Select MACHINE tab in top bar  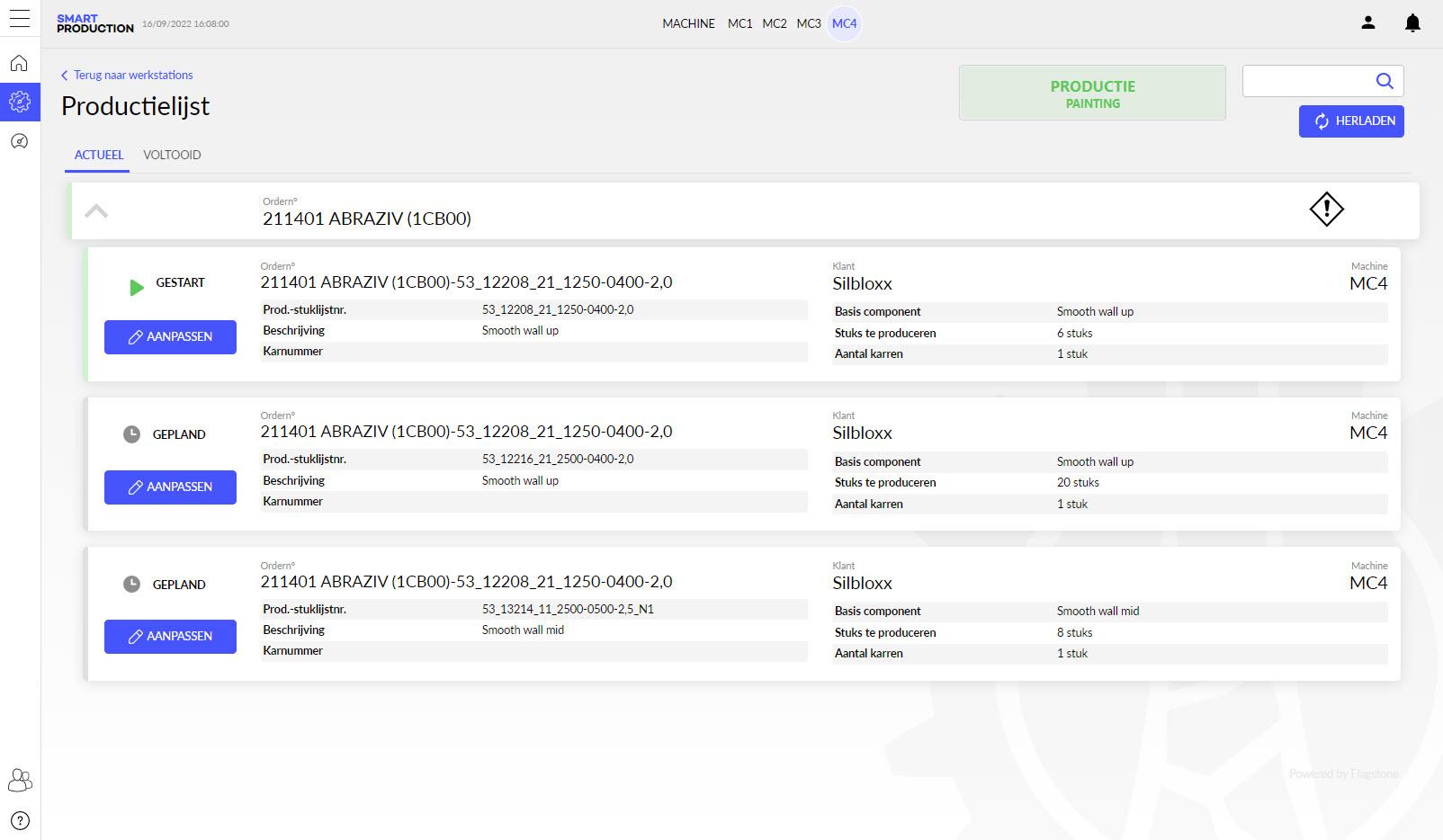(688, 23)
